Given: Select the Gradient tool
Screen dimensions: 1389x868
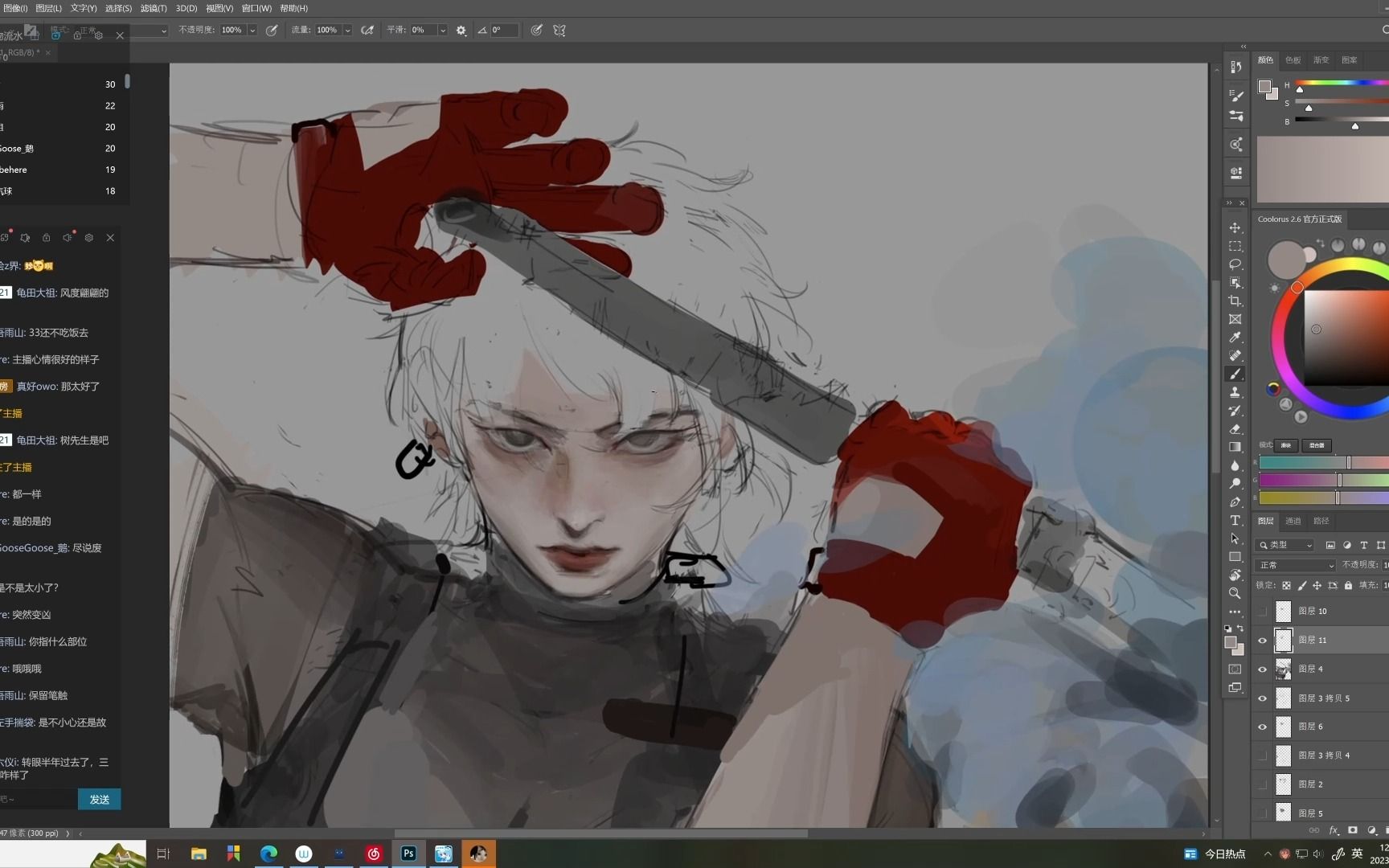Looking at the screenshot, I should pyautogui.click(x=1235, y=447).
